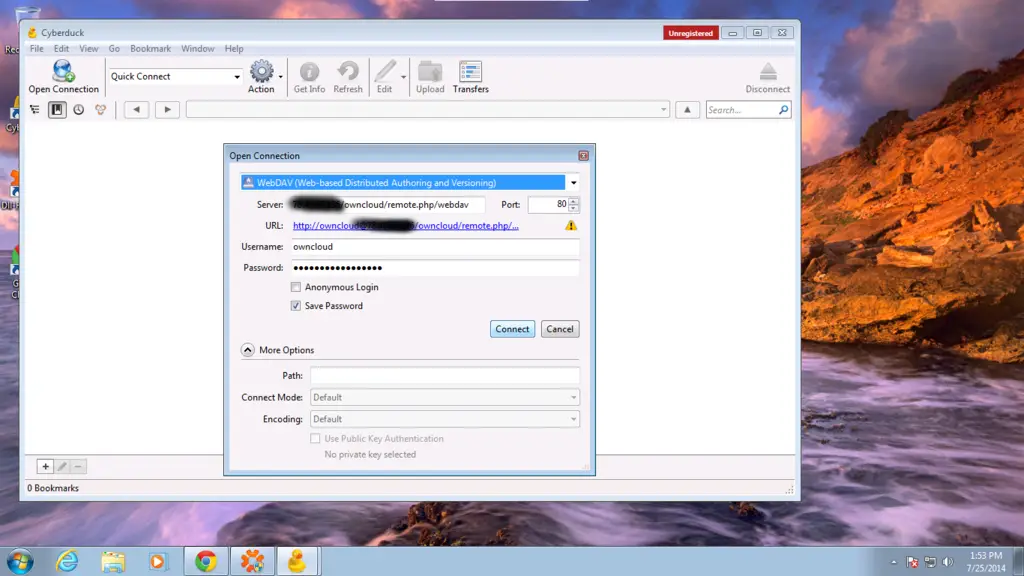Open the Action dropdown arrow
Image resolution: width=1024 pixels, height=576 pixels.
click(281, 77)
